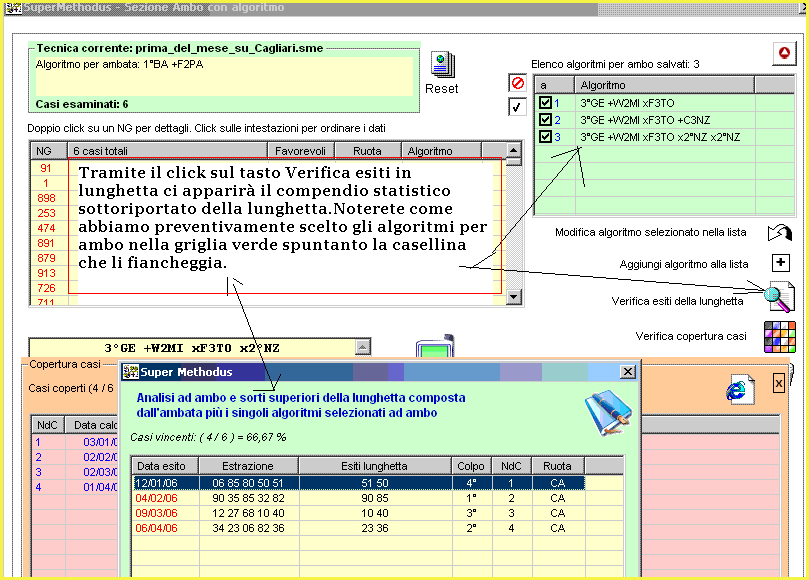Viewport: 809px width, 580px height.
Task: Select NG row 891
Action: click(46, 243)
